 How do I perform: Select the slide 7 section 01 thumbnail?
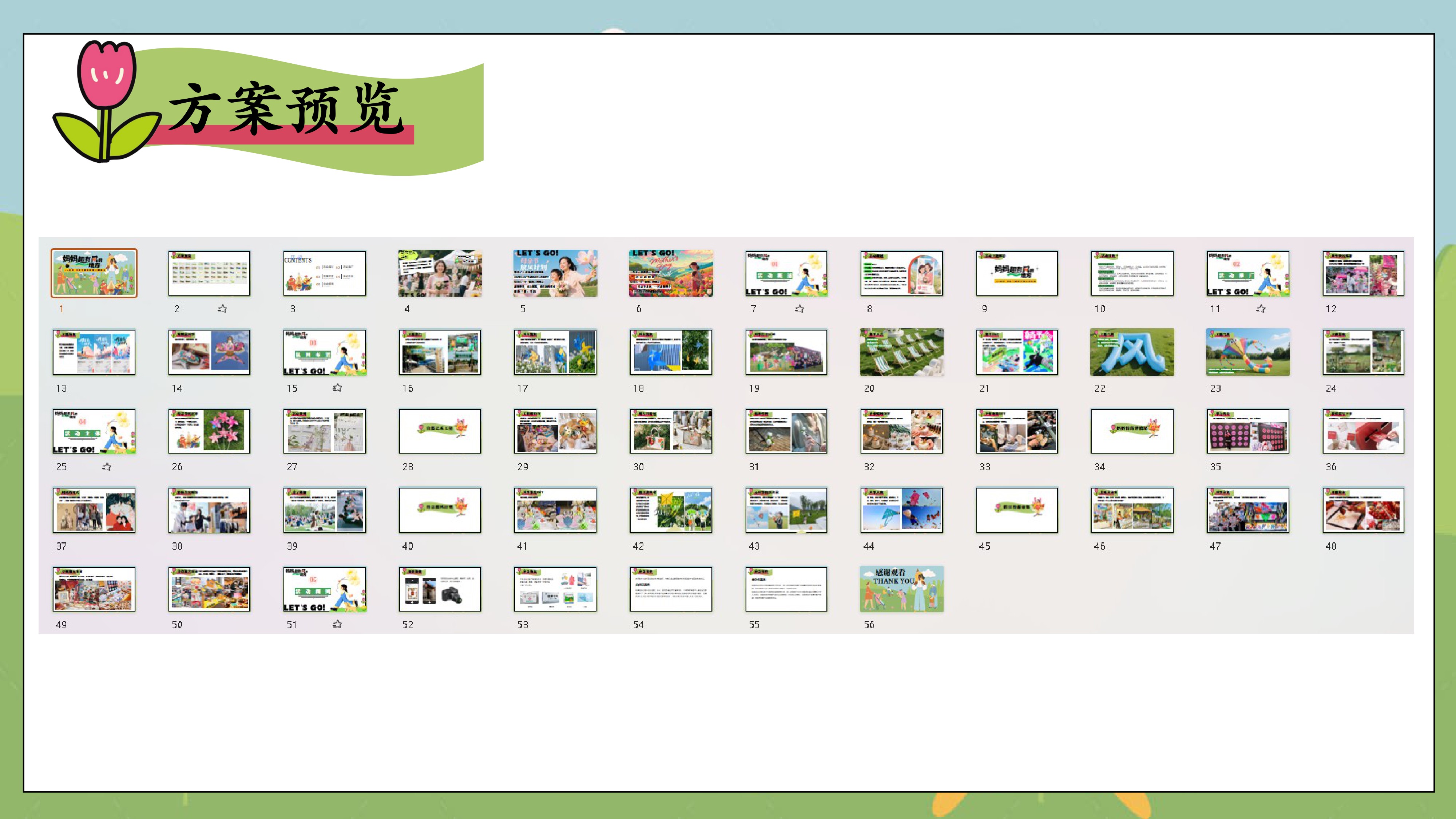[786, 273]
